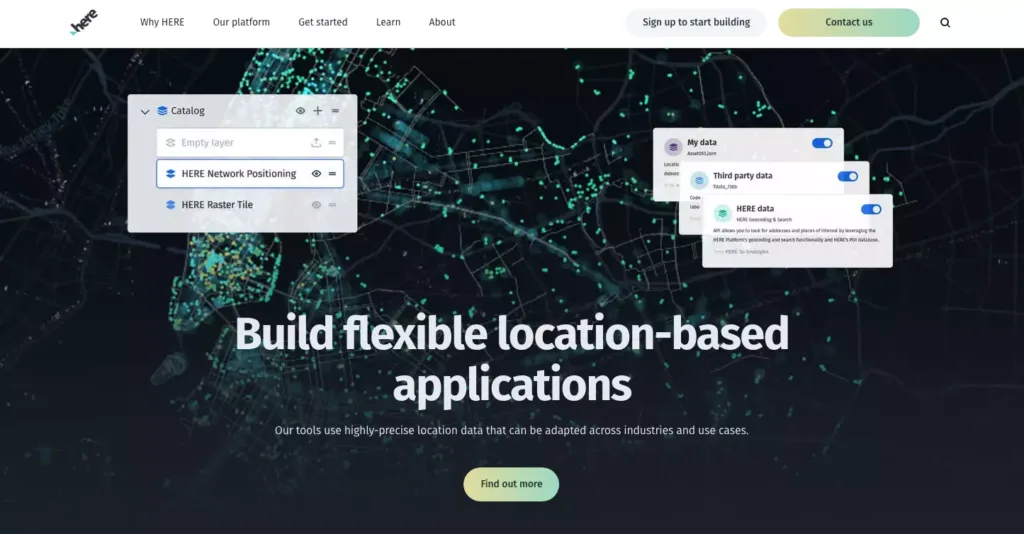Click the HERE Raster Tile layer icon
Image resolution: width=1024 pixels, height=534 pixels.
(x=170, y=204)
